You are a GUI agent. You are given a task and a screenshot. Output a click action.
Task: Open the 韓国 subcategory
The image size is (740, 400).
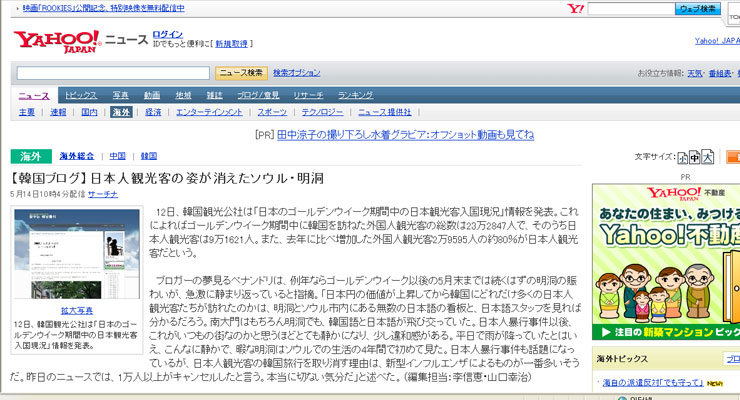point(149,156)
